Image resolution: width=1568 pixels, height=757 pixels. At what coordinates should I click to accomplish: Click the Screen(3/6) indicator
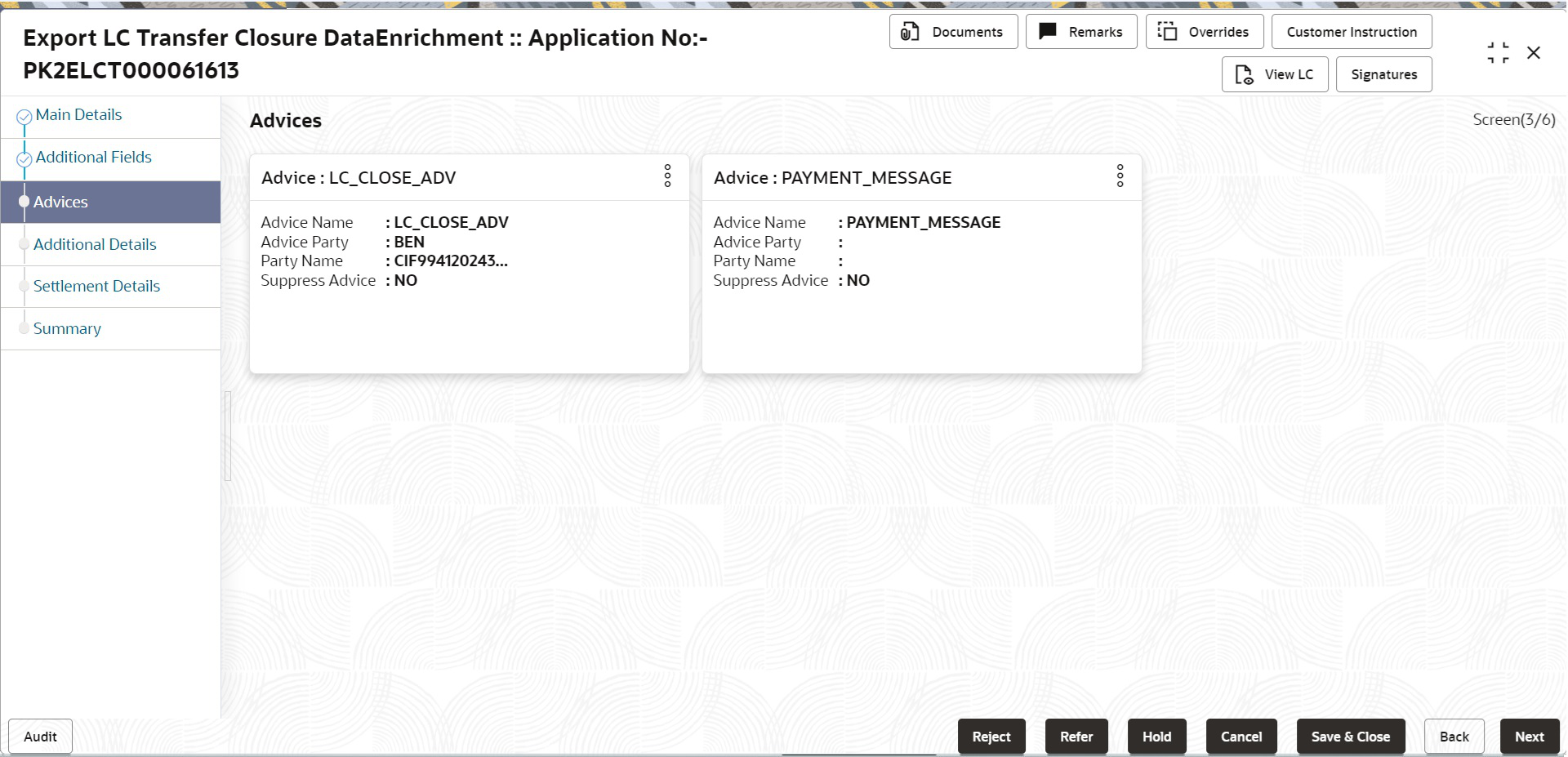coord(1513,120)
